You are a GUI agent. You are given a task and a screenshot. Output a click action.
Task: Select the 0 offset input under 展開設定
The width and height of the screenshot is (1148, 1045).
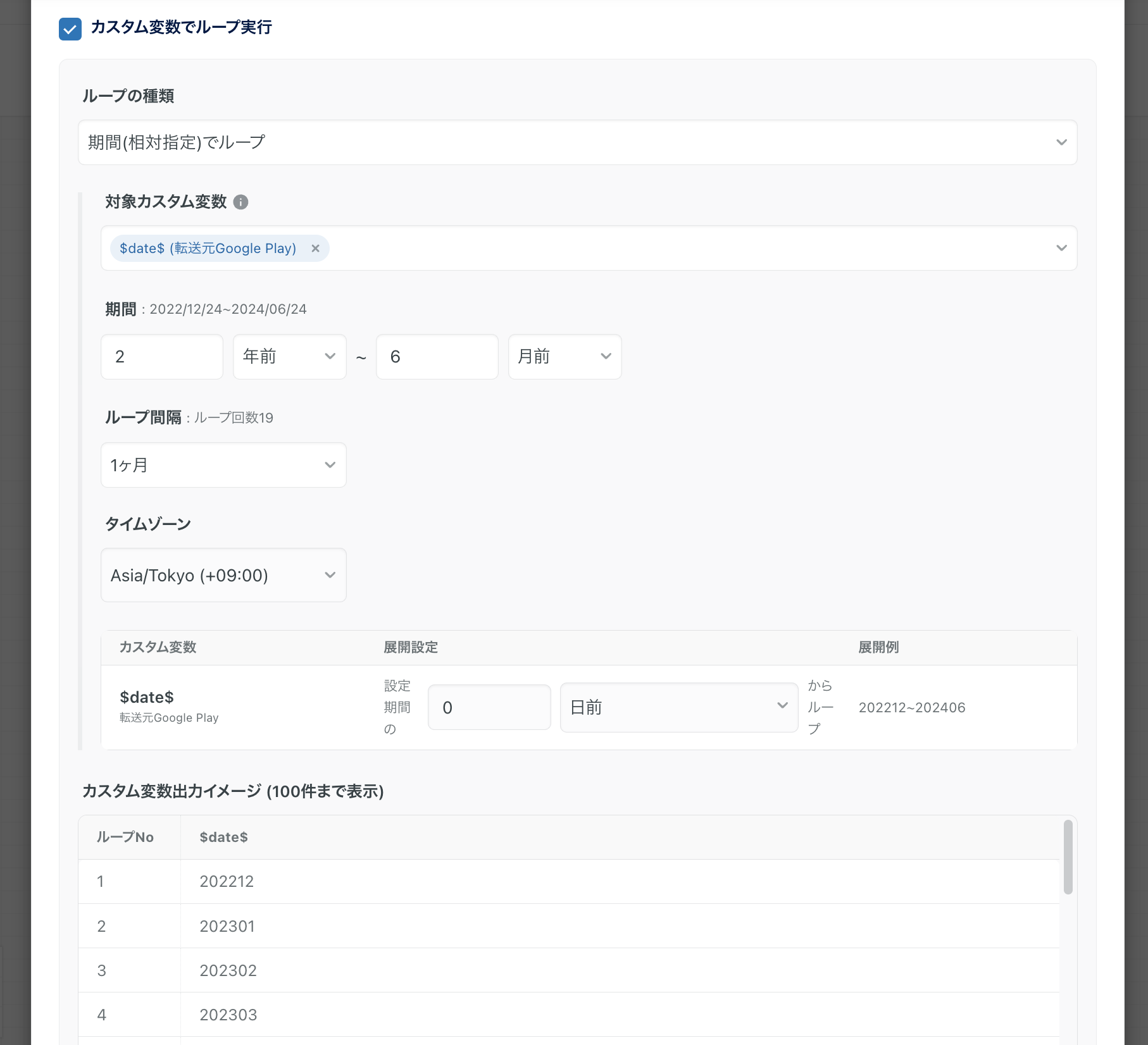(x=489, y=707)
